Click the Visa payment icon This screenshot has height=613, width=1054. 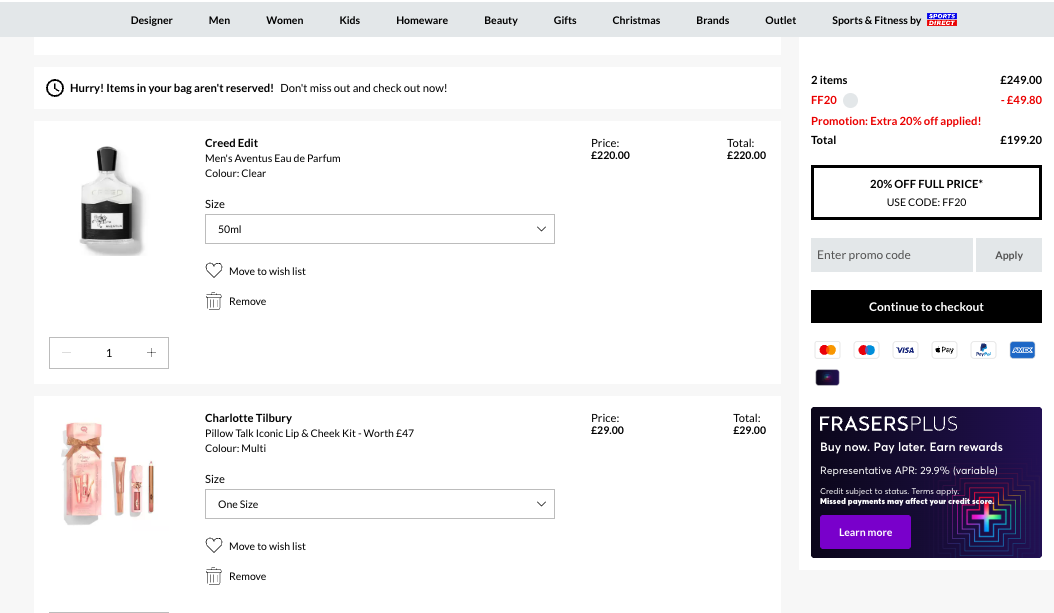click(905, 349)
